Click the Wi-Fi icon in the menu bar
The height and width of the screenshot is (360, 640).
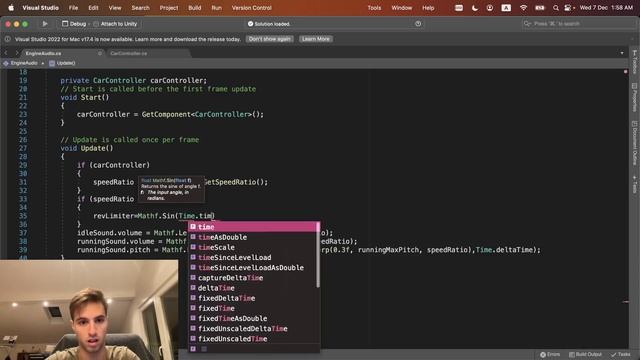pyautogui.click(x=523, y=8)
